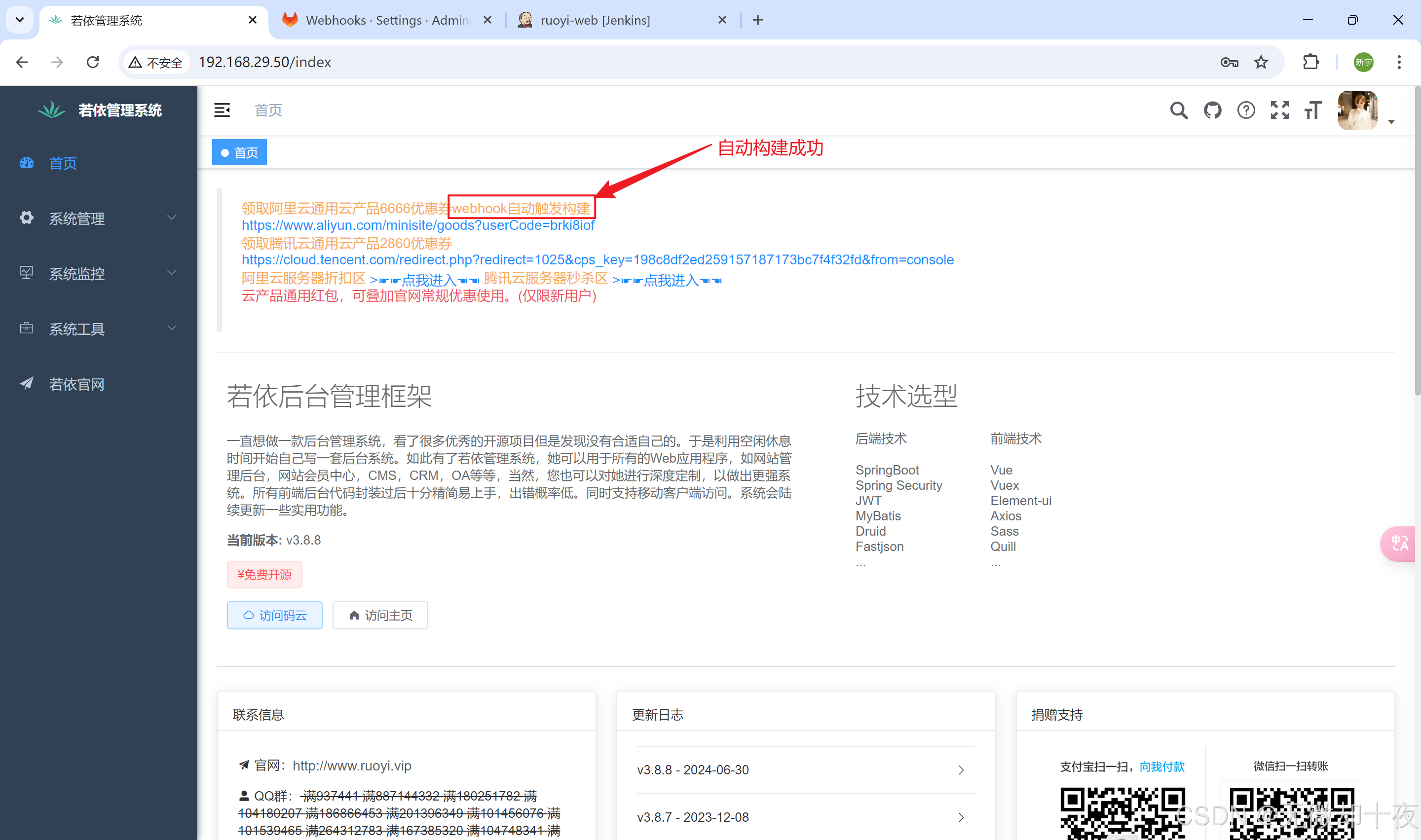Reload the current page

point(93,62)
